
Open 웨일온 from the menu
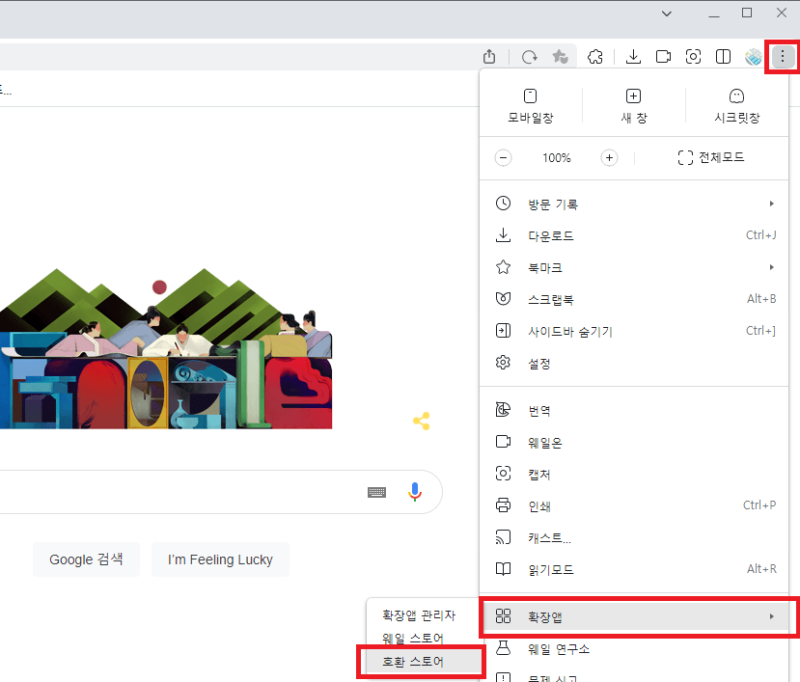pyautogui.click(x=634, y=442)
